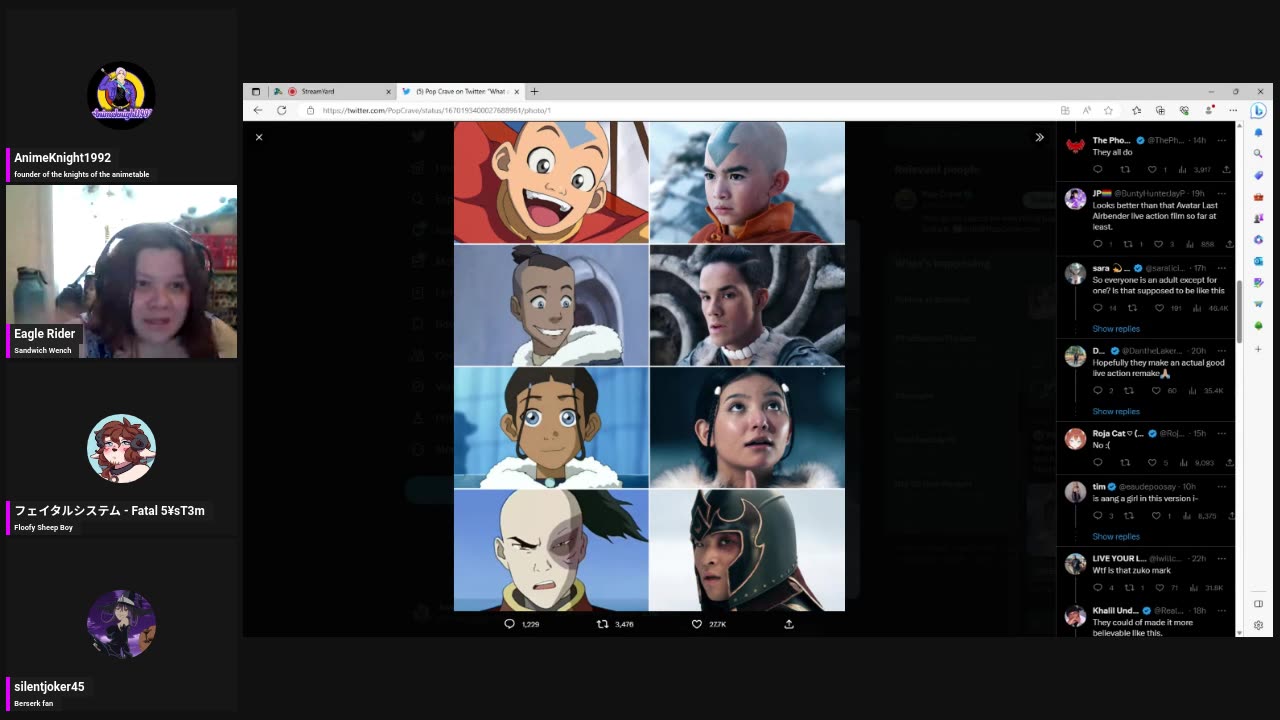
Task: Close the StreamYard tab
Action: point(388,91)
